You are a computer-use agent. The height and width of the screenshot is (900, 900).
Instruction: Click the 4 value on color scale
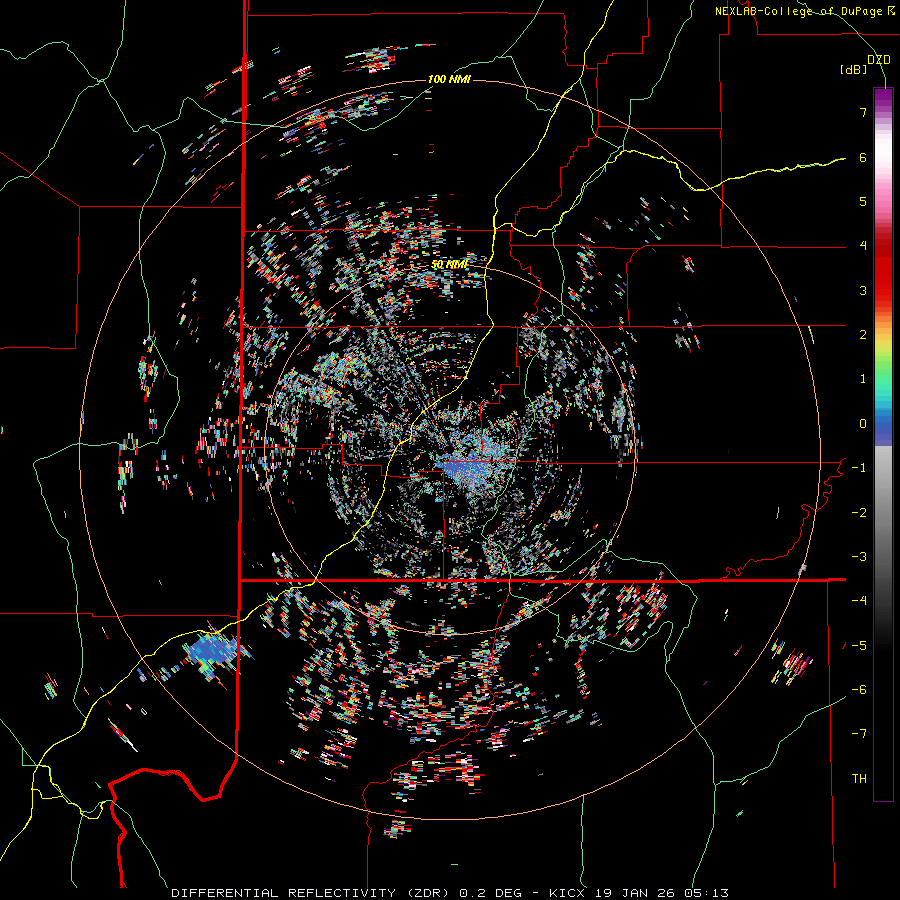pyautogui.click(x=863, y=246)
